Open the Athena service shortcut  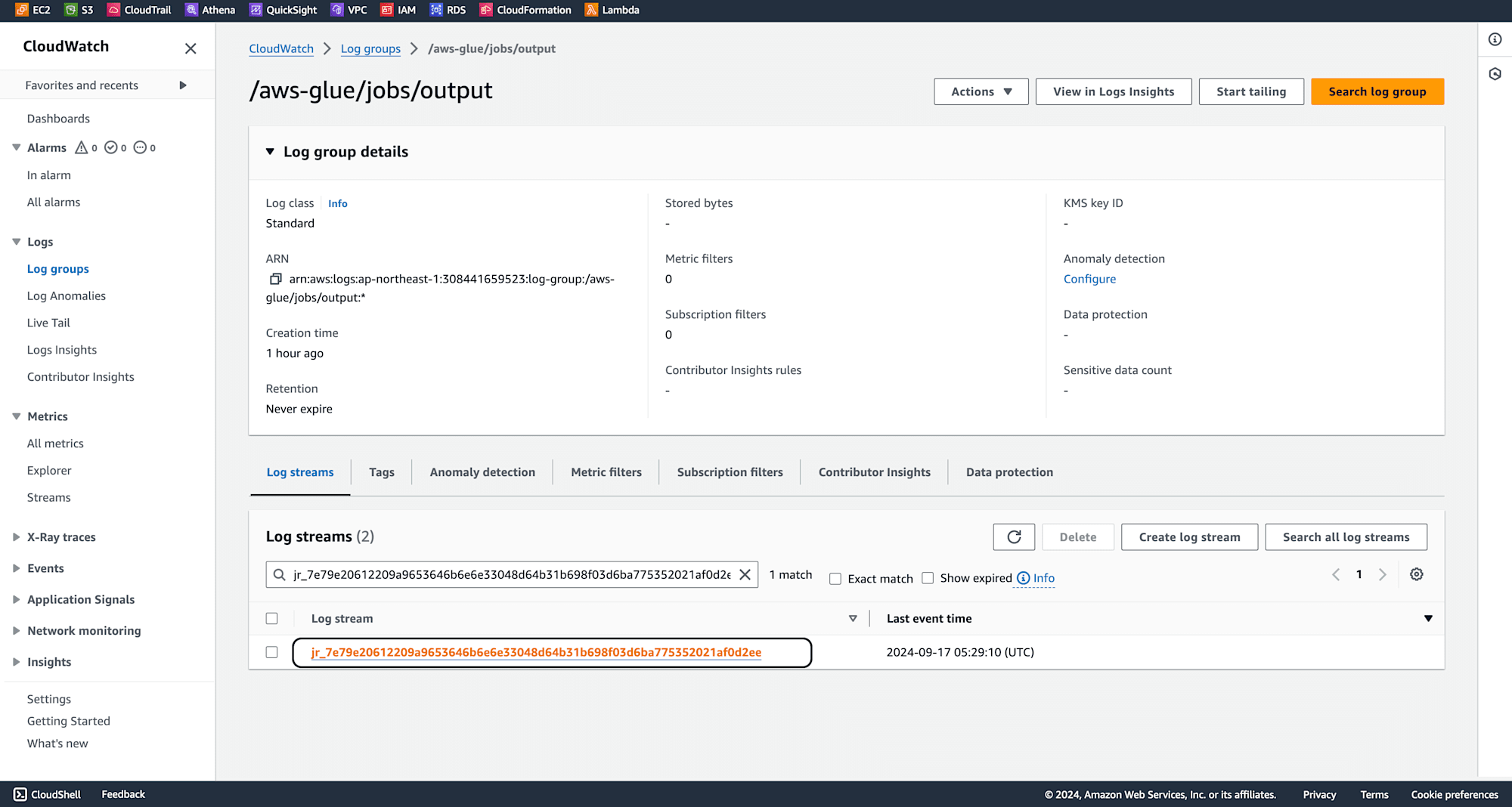(210, 10)
